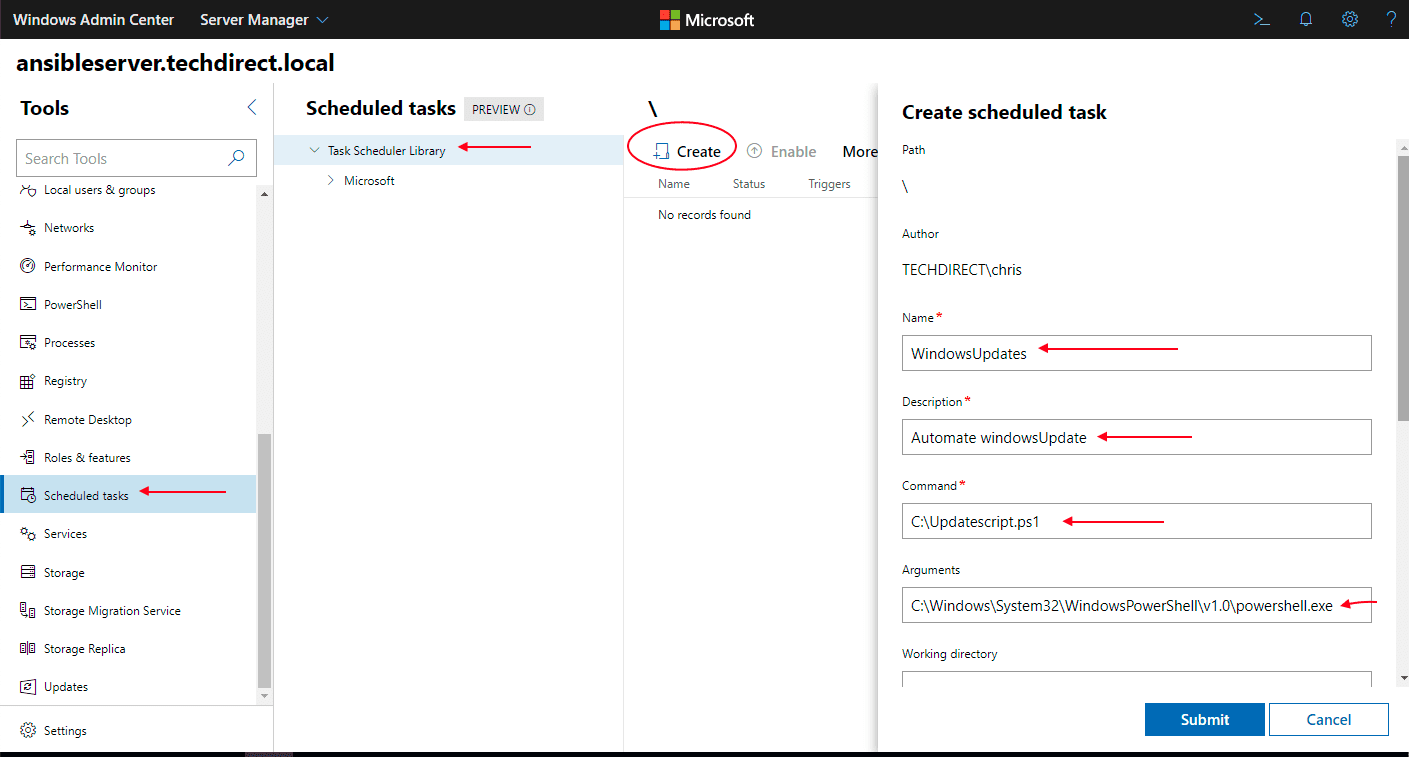Collapse the Tools sidebar panel
Image resolution: width=1409 pixels, height=757 pixels.
point(251,108)
